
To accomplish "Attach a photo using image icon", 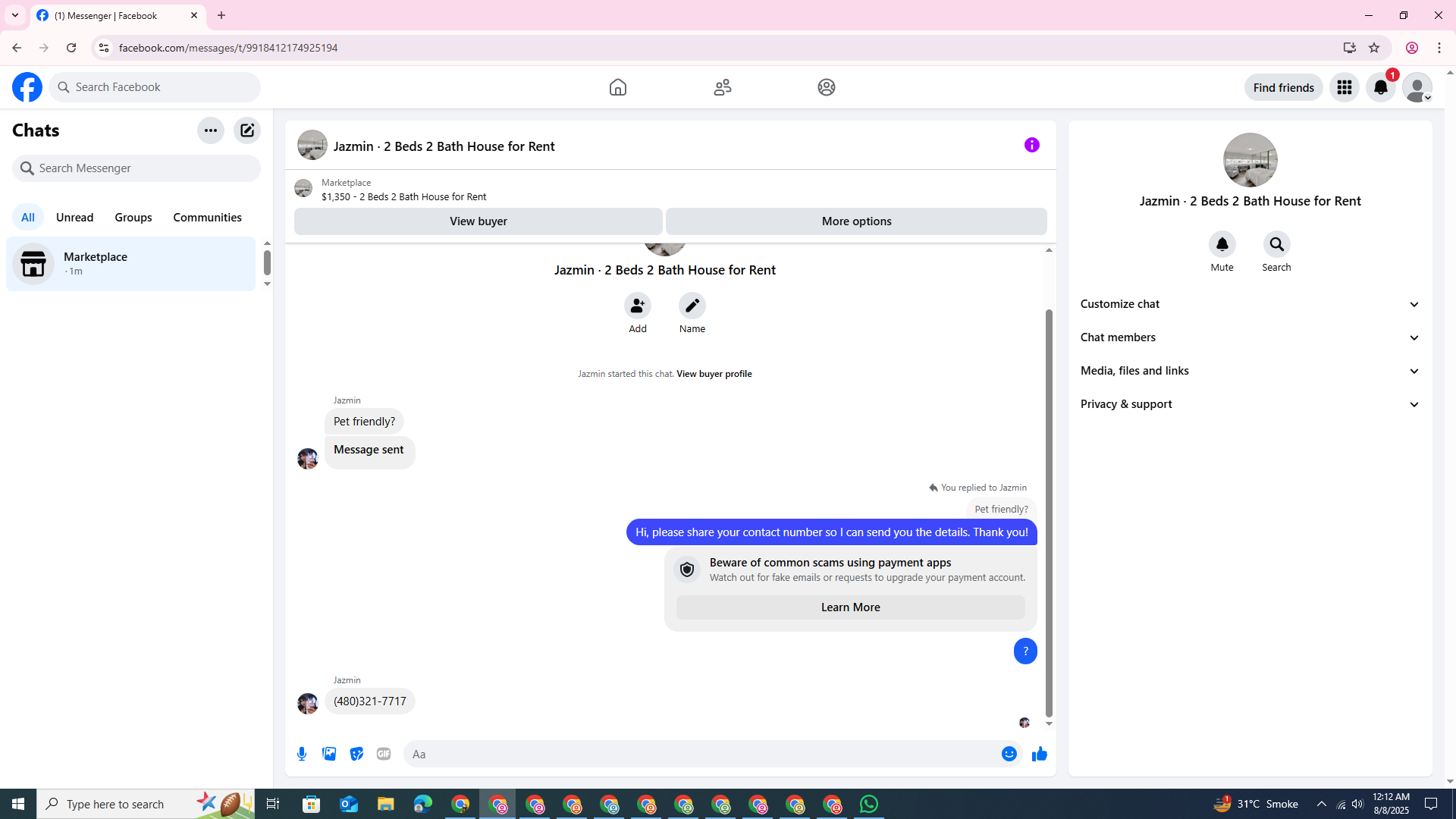I will point(329,754).
